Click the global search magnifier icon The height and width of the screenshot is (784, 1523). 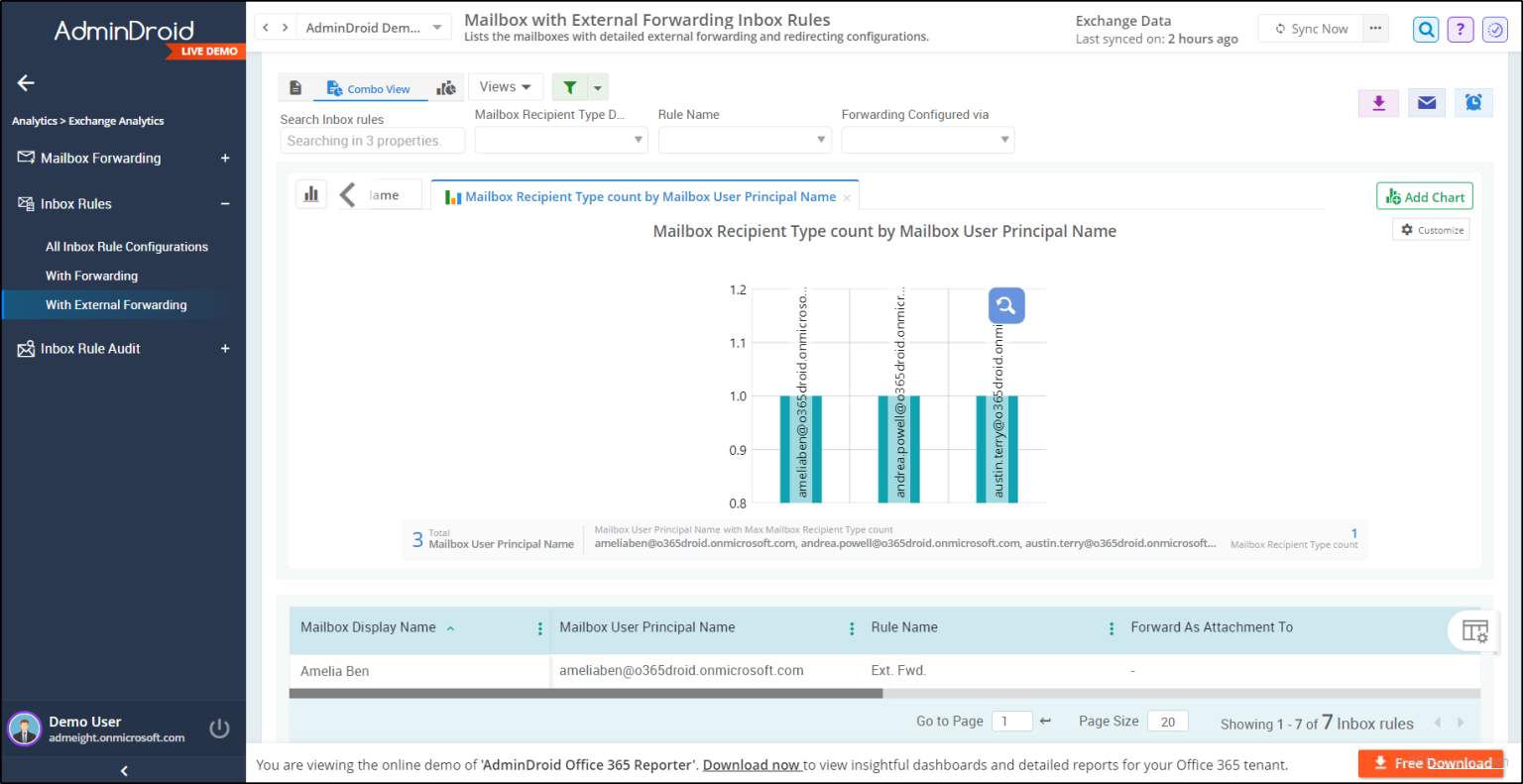click(x=1425, y=29)
